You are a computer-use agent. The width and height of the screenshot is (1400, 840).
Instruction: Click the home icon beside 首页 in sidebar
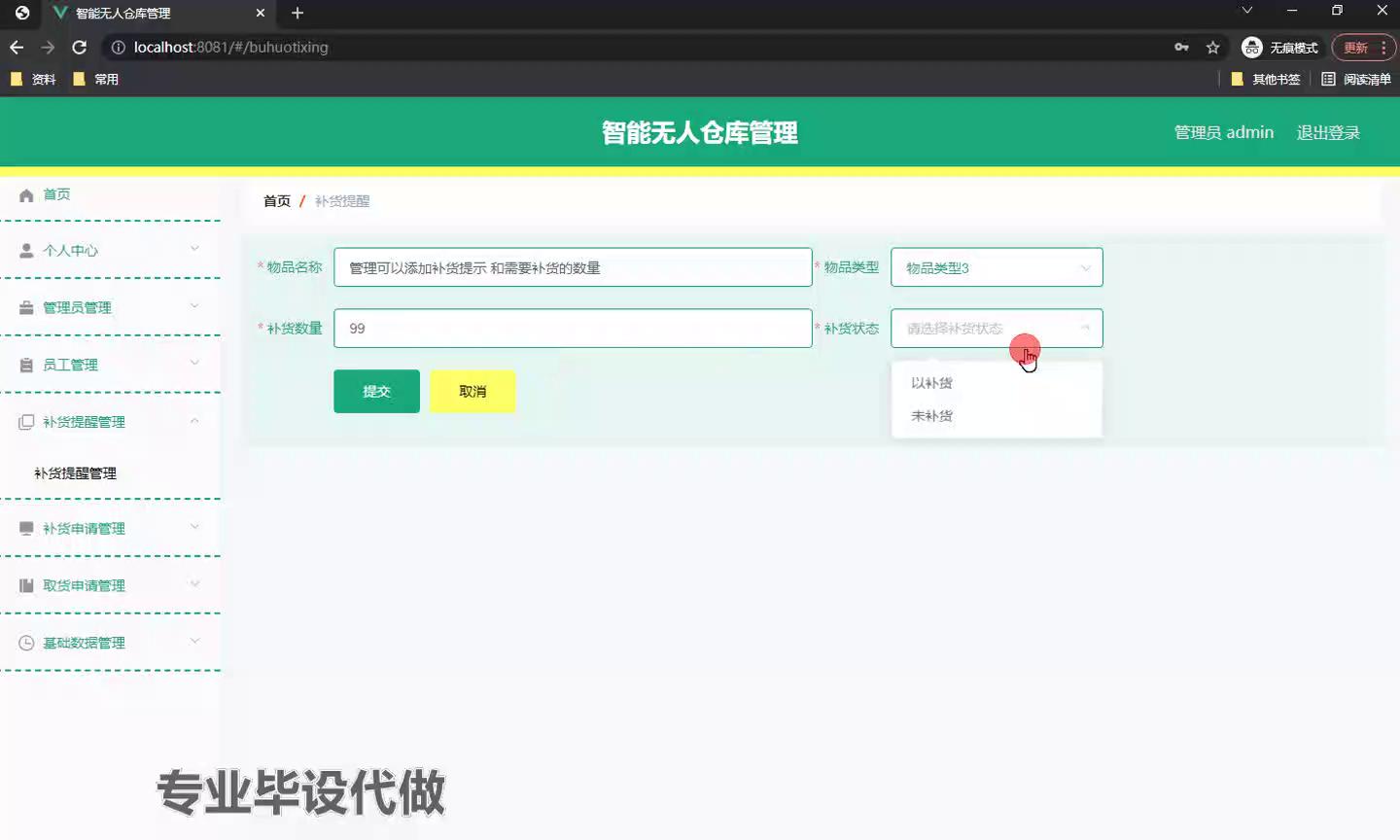point(26,195)
